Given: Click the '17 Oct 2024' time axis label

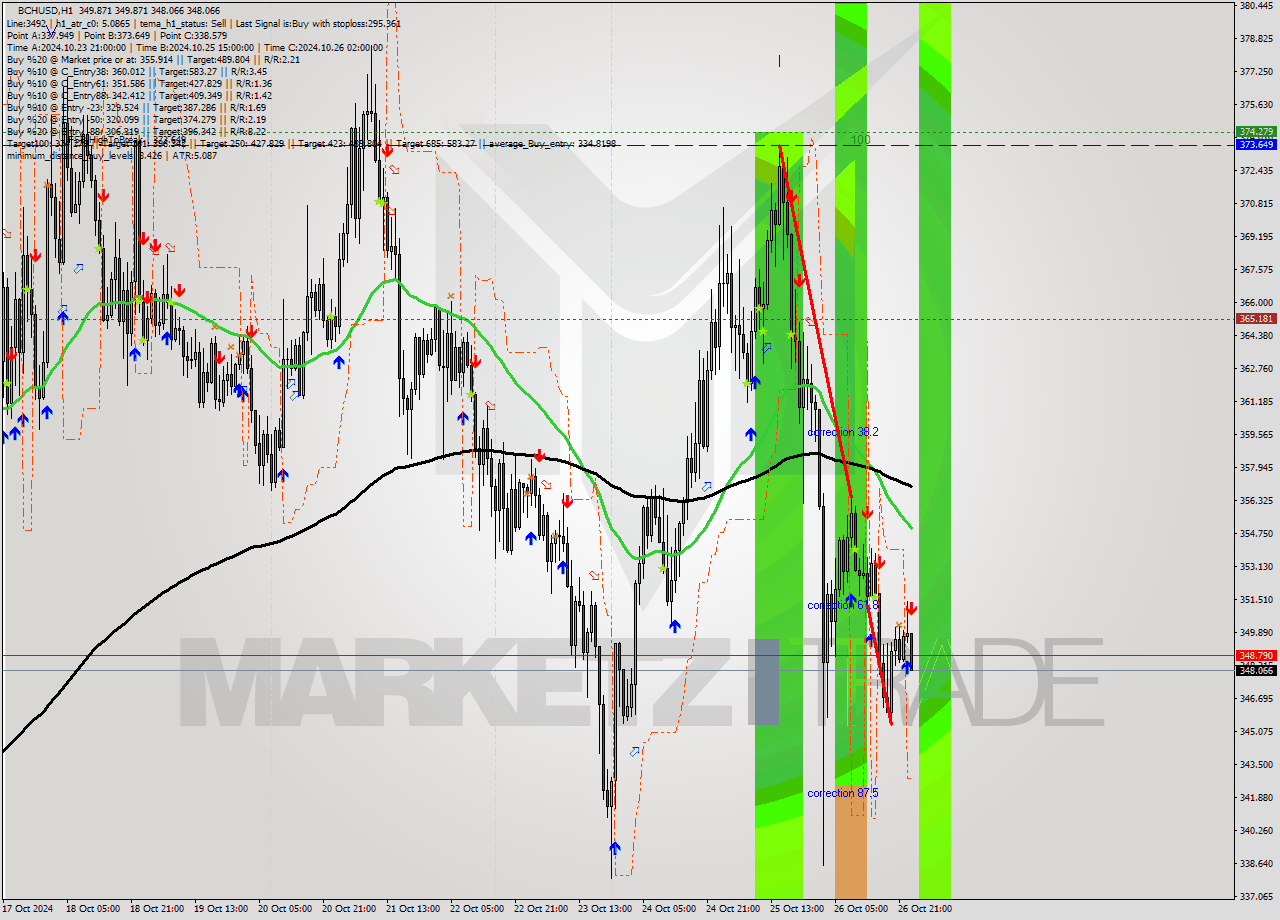Looking at the screenshot, I should [28, 909].
